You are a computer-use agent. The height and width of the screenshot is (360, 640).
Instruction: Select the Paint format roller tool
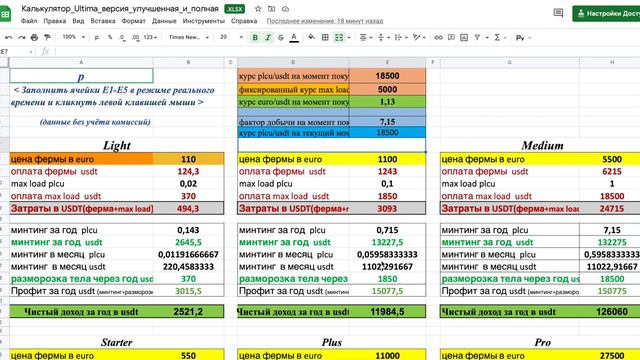[47, 38]
